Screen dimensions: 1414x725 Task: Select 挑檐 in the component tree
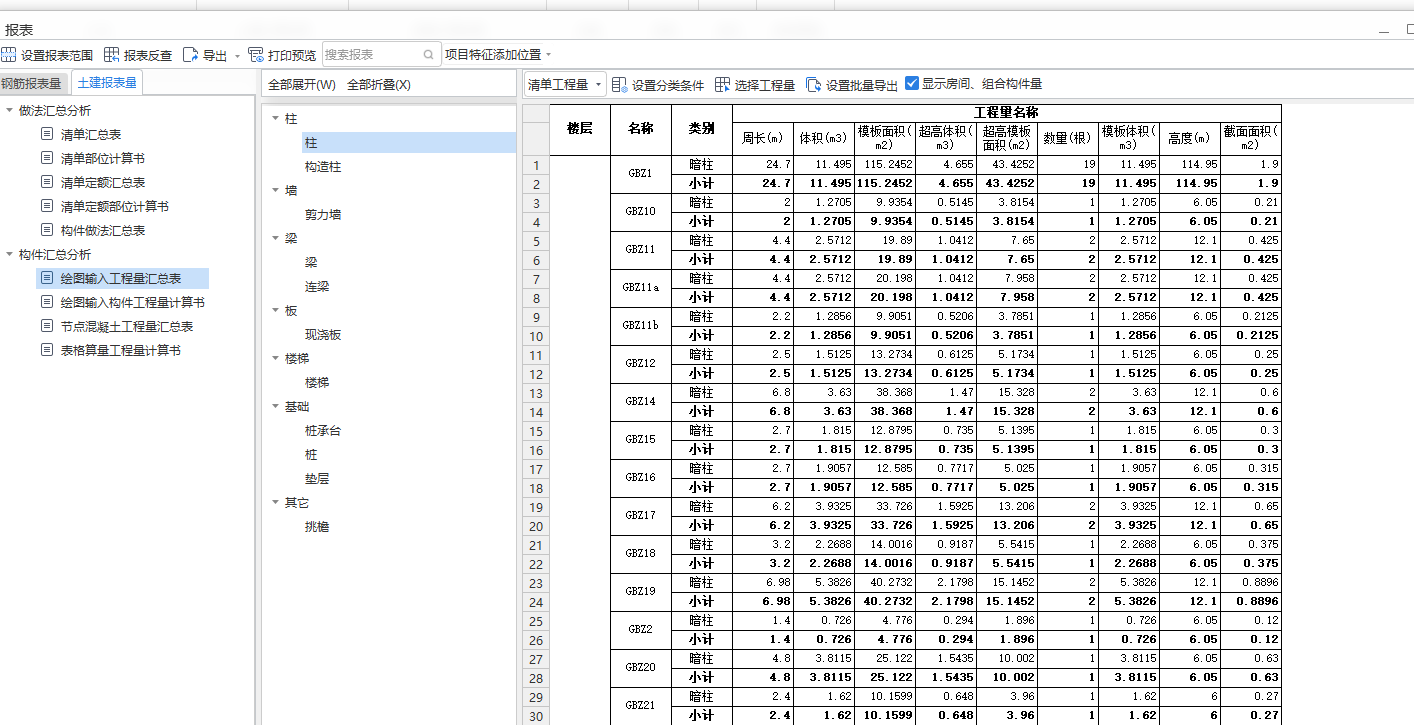(x=317, y=526)
